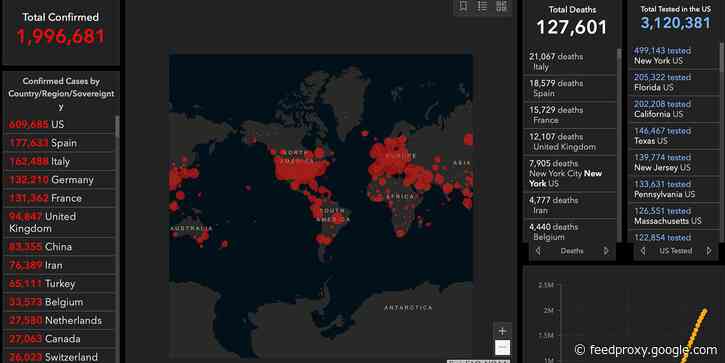The width and height of the screenshot is (725, 363).
Task: Select Netherlands in confirmed cases list
Action: 60,320
